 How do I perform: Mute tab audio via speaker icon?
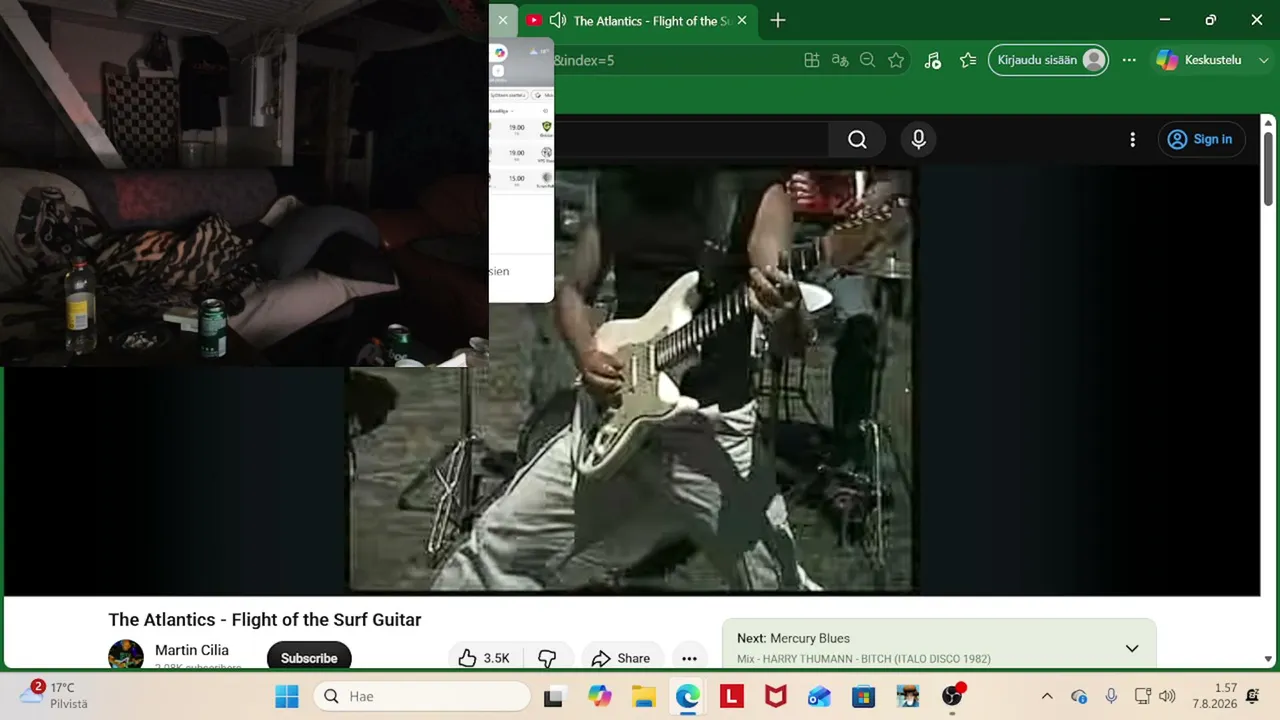pyautogui.click(x=558, y=20)
